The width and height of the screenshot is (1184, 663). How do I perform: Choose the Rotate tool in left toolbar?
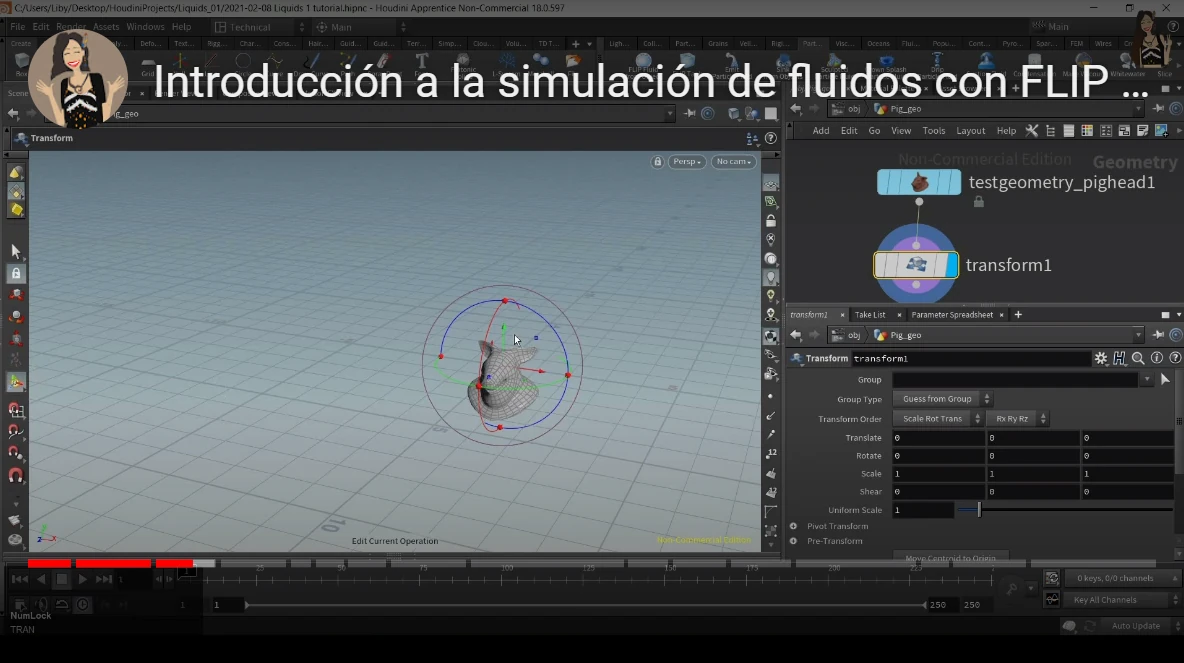tap(16, 317)
